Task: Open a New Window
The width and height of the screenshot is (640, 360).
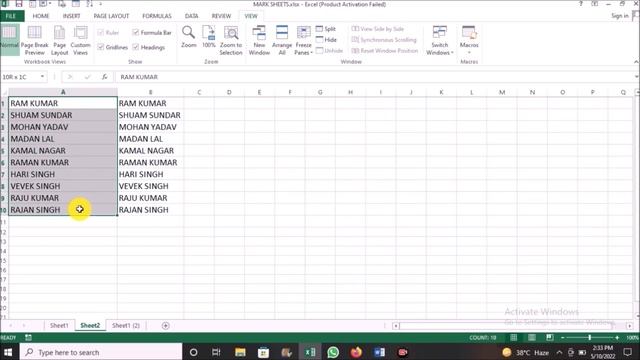Action: [x=259, y=40]
